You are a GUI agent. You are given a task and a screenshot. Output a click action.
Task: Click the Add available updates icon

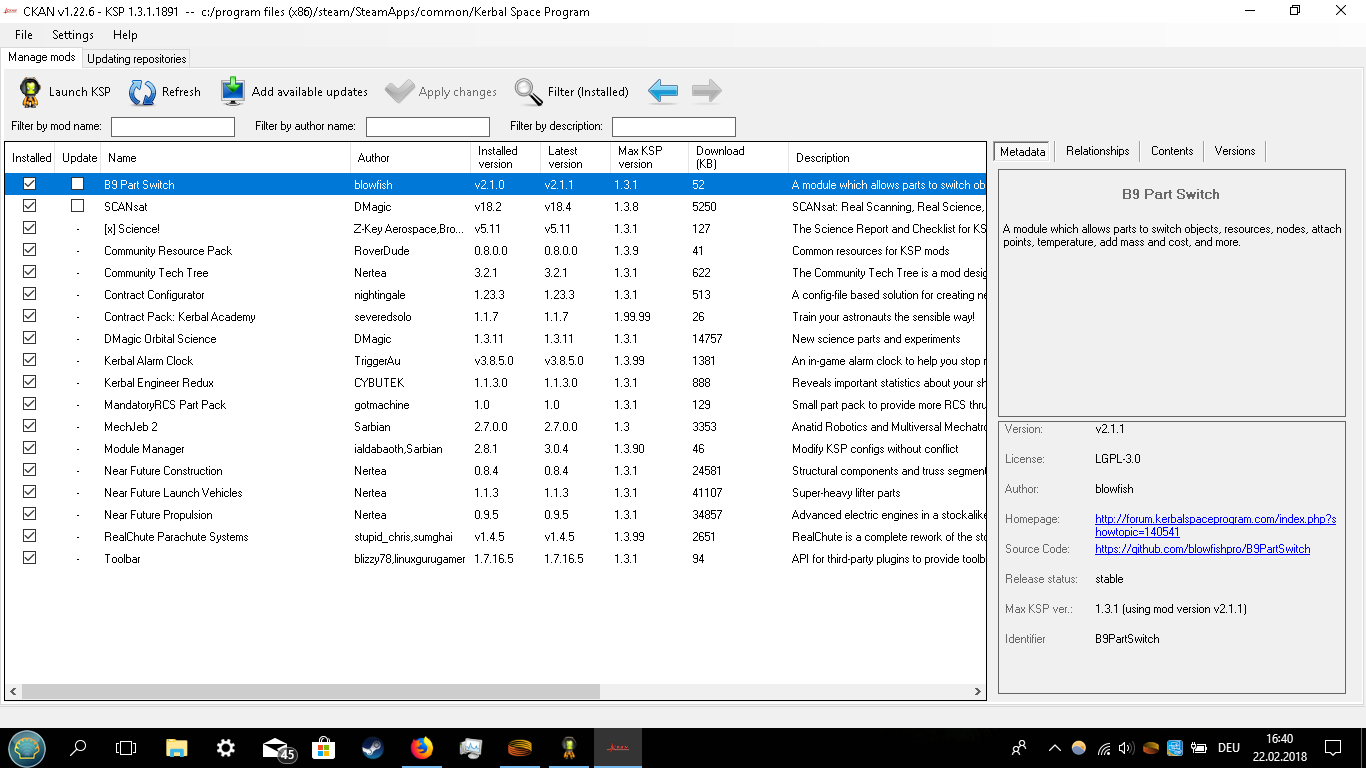click(233, 91)
